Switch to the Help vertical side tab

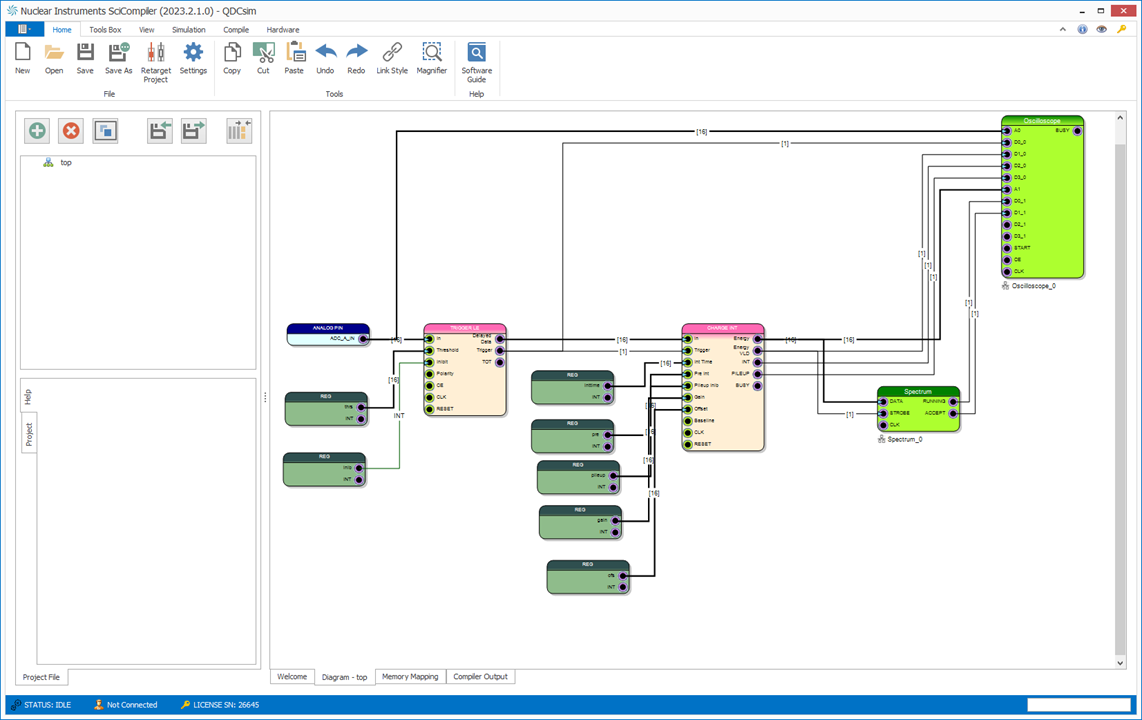[x=28, y=397]
